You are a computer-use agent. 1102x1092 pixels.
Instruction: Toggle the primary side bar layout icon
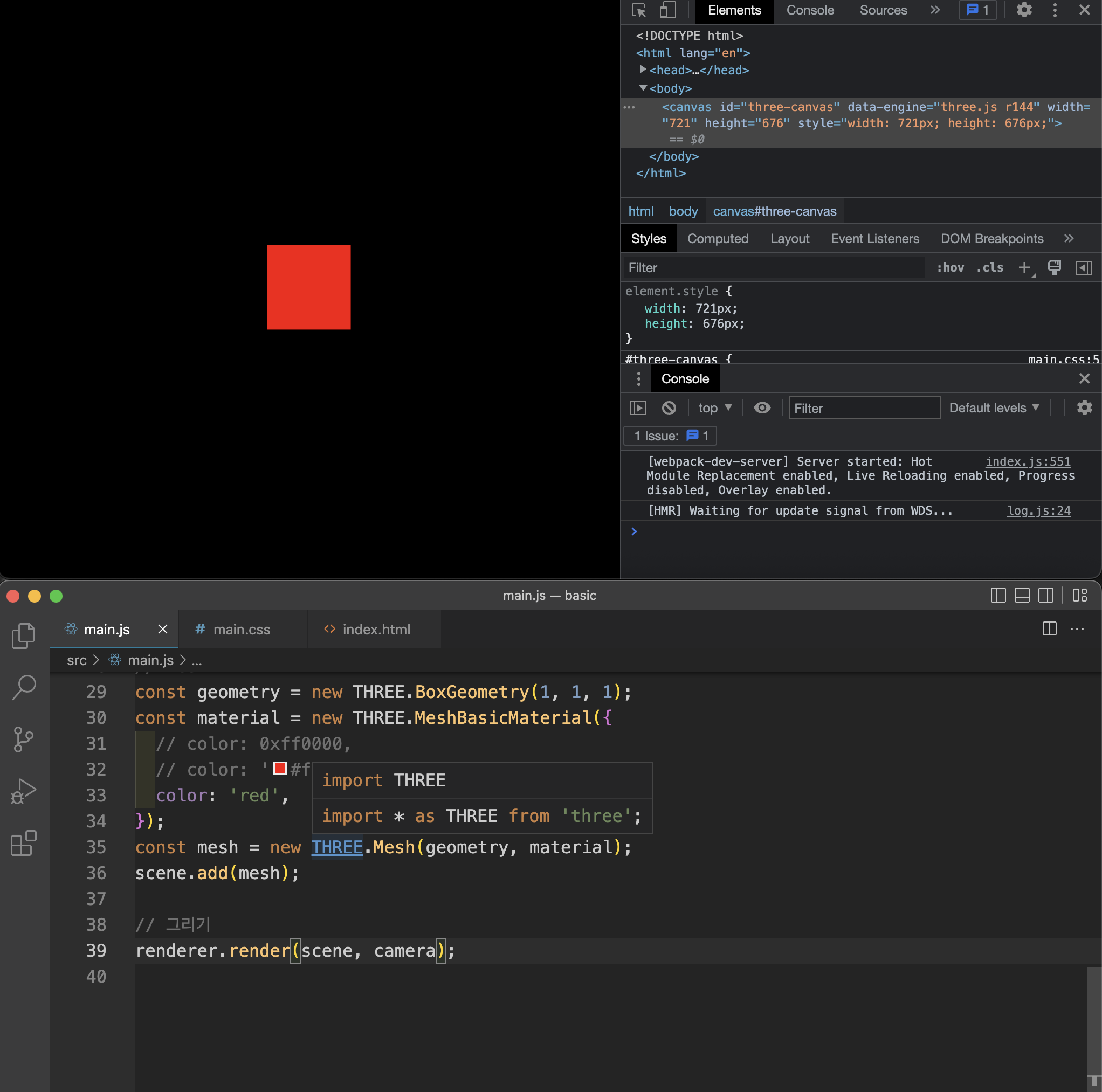click(998, 596)
